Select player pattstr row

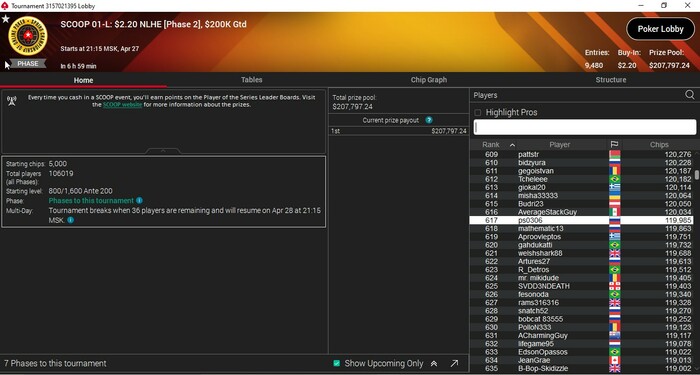581,154
